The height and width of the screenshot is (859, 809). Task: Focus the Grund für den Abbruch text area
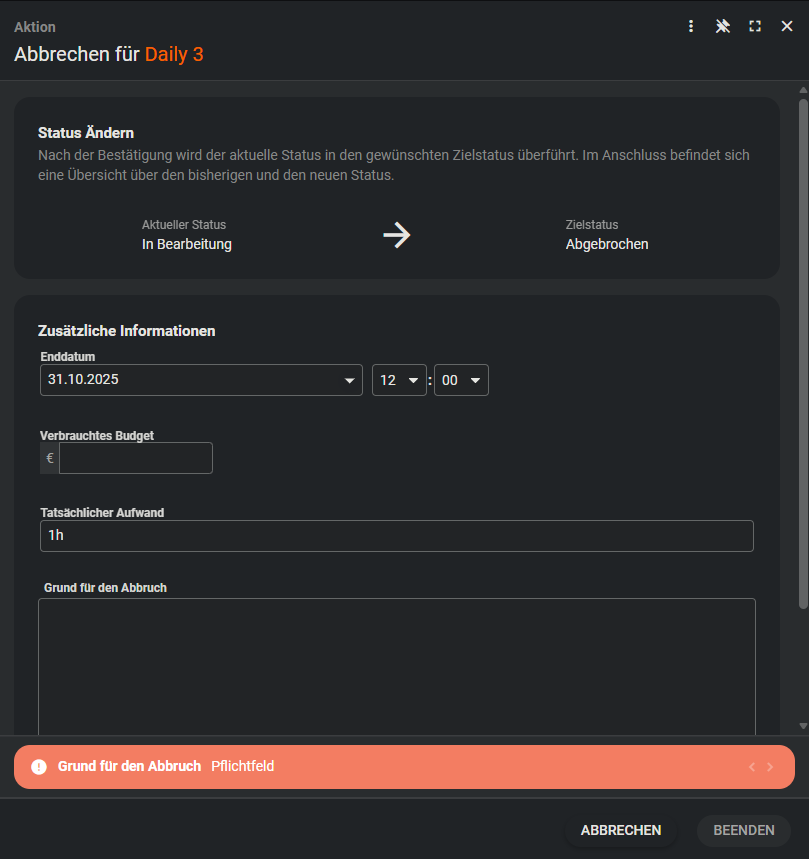(x=397, y=666)
